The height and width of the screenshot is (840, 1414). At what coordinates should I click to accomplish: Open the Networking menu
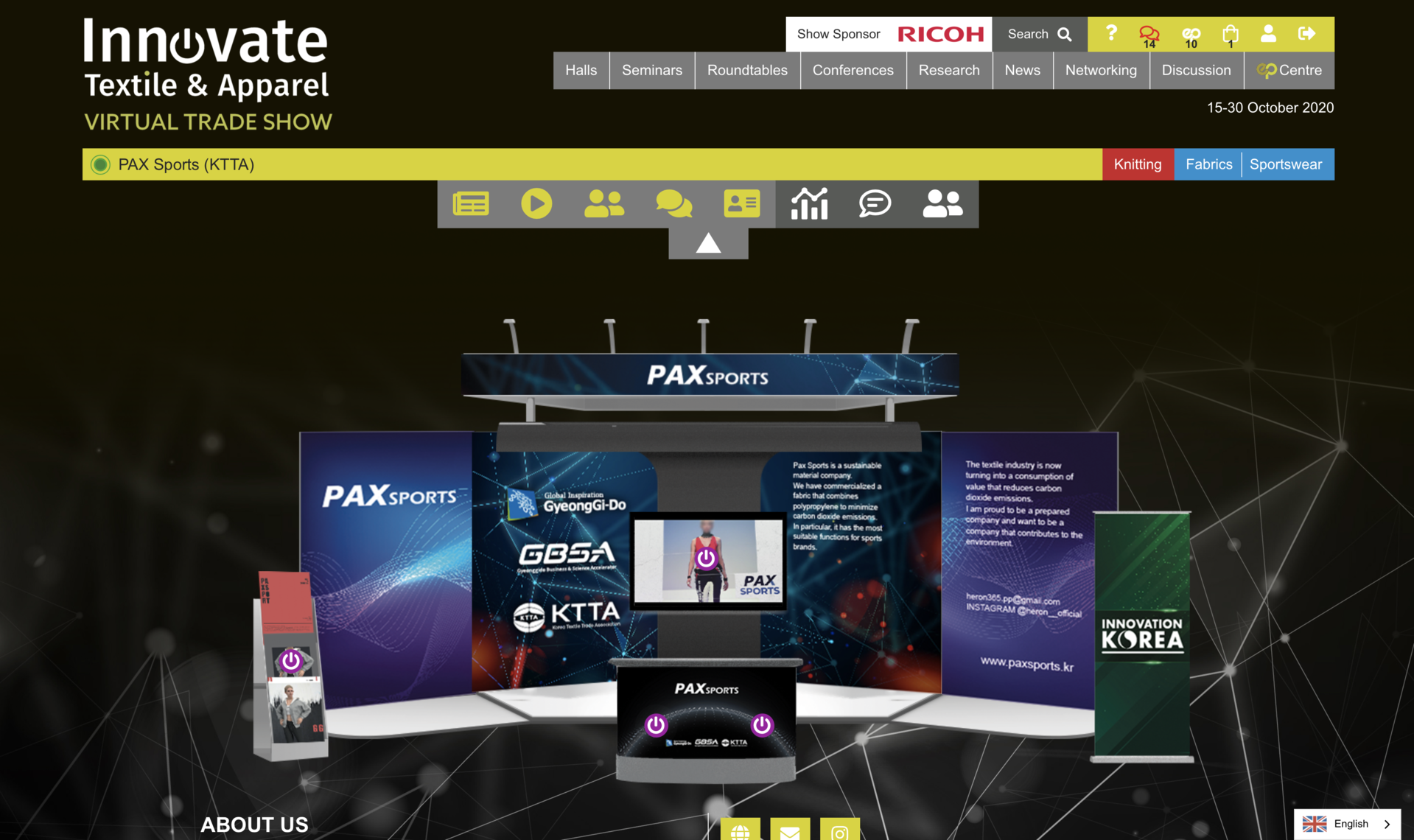[x=1101, y=71]
